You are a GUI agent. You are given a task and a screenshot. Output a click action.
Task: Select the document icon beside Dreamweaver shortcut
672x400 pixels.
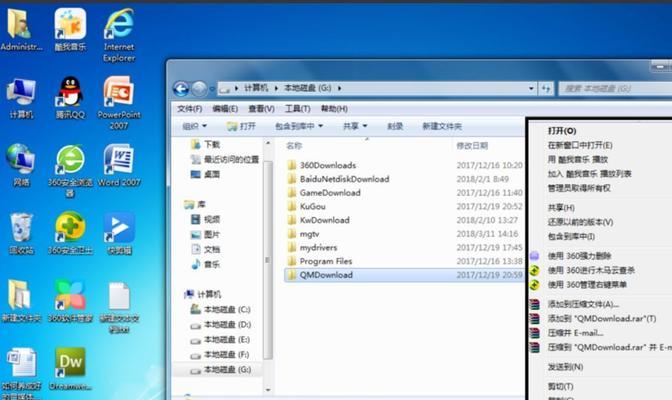coord(21,373)
